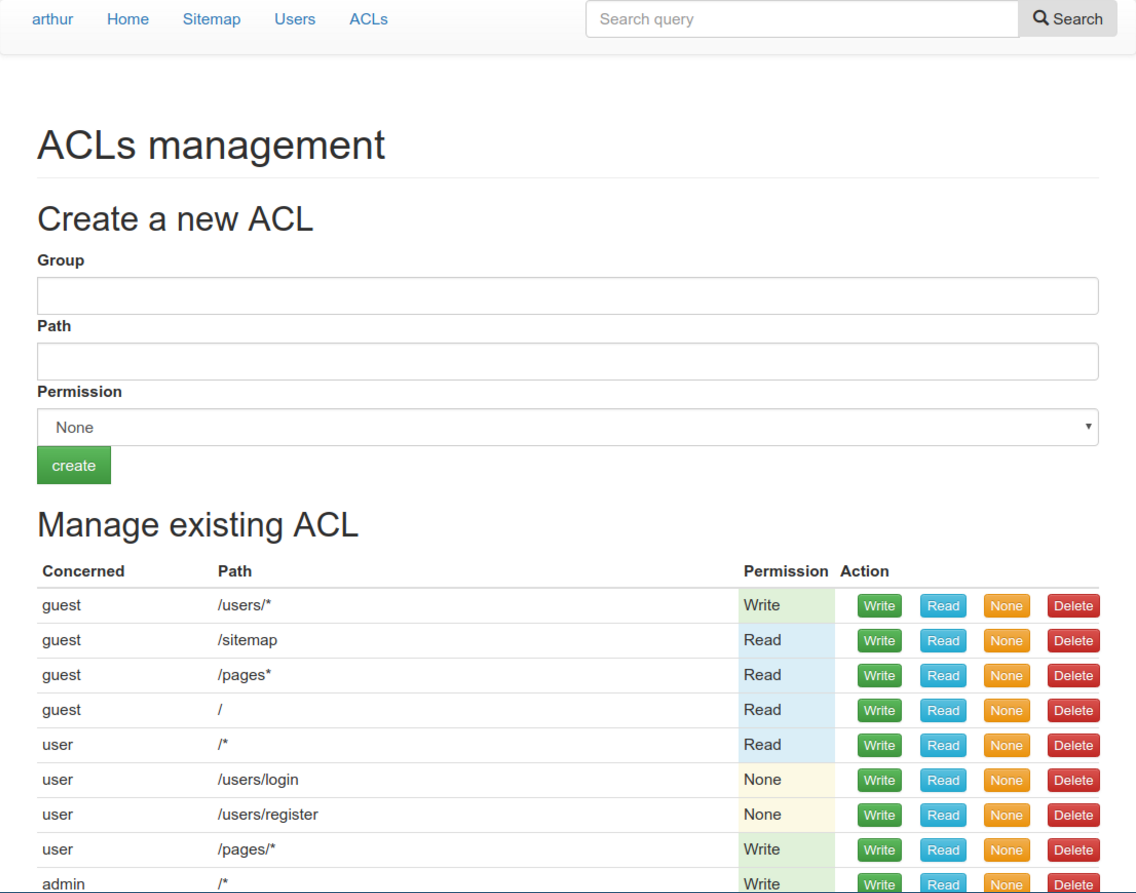Set guest /pages* permission to None
The height and width of the screenshot is (893, 1136).
(x=1006, y=675)
